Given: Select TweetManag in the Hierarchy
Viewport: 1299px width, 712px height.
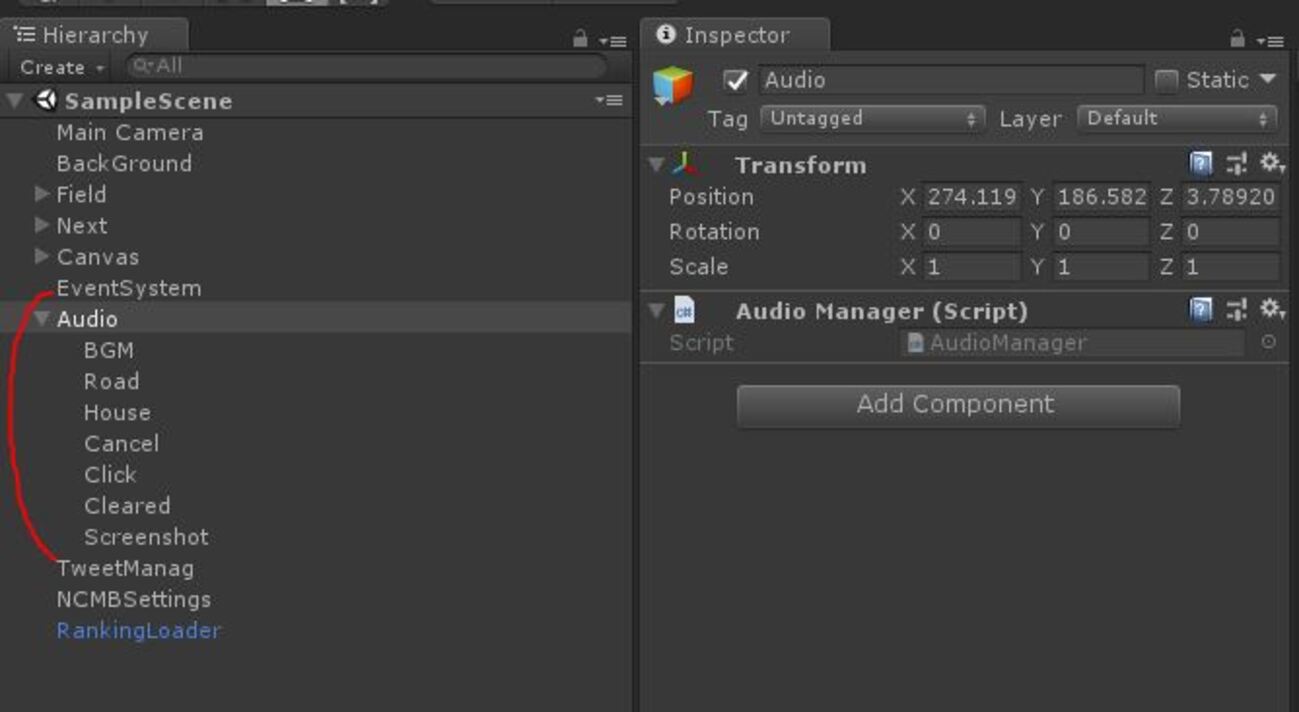Looking at the screenshot, I should (x=125, y=568).
